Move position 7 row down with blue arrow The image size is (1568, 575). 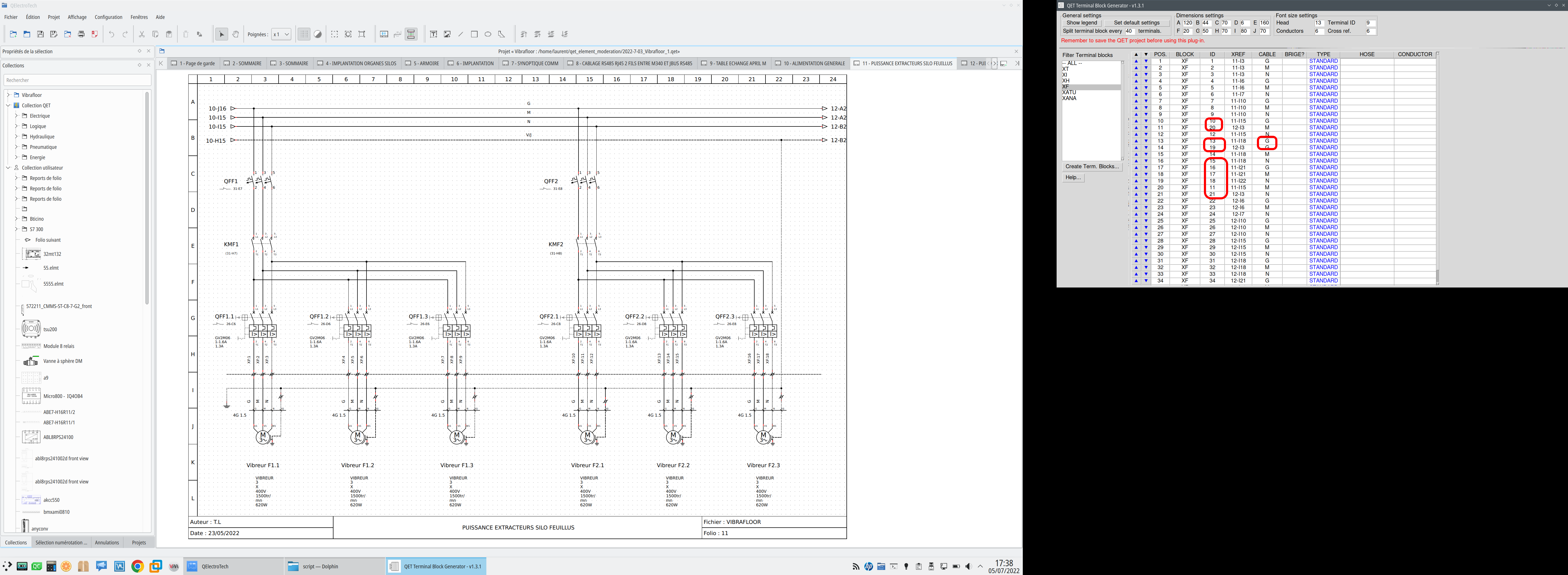point(1146,101)
